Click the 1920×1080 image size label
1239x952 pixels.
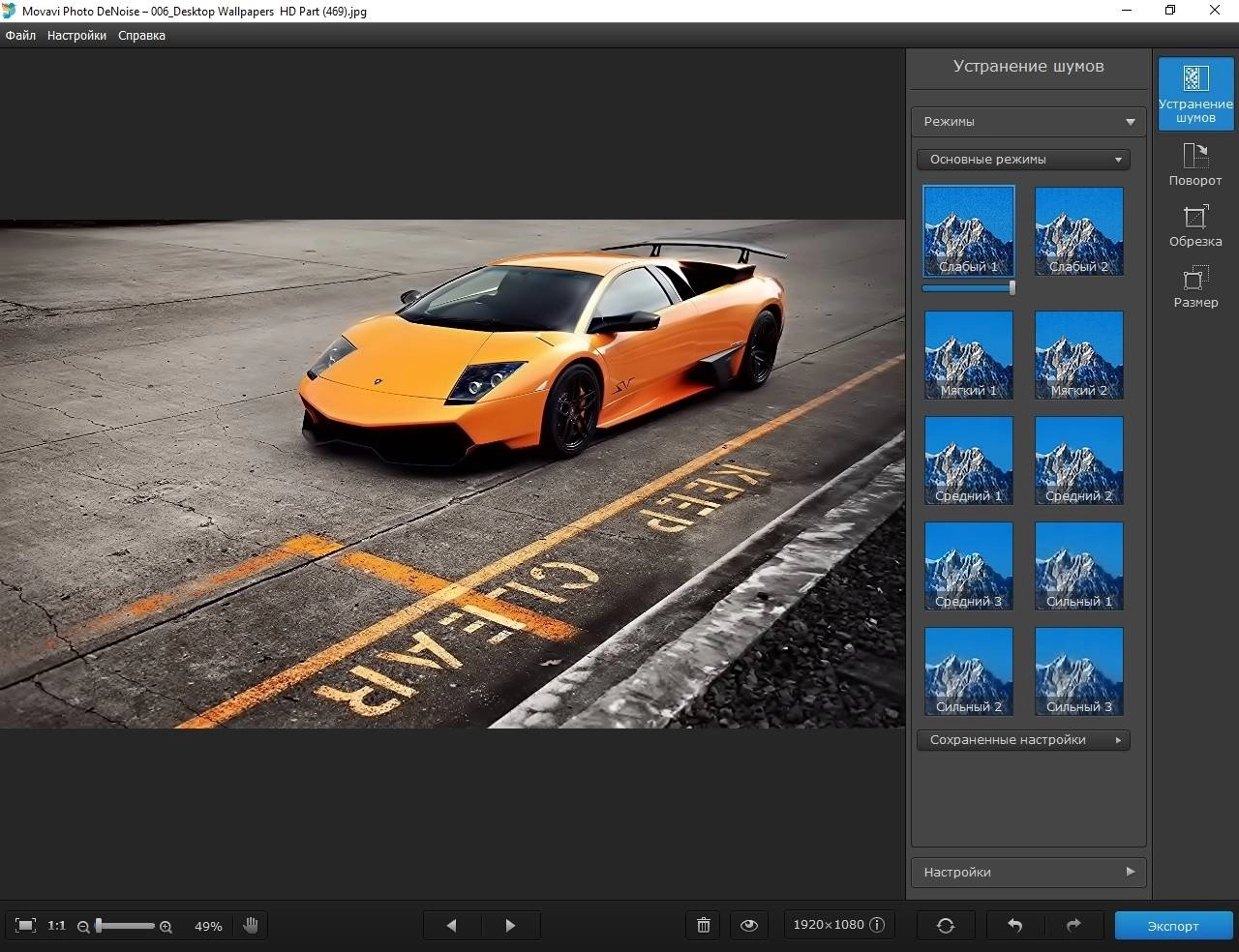829,925
